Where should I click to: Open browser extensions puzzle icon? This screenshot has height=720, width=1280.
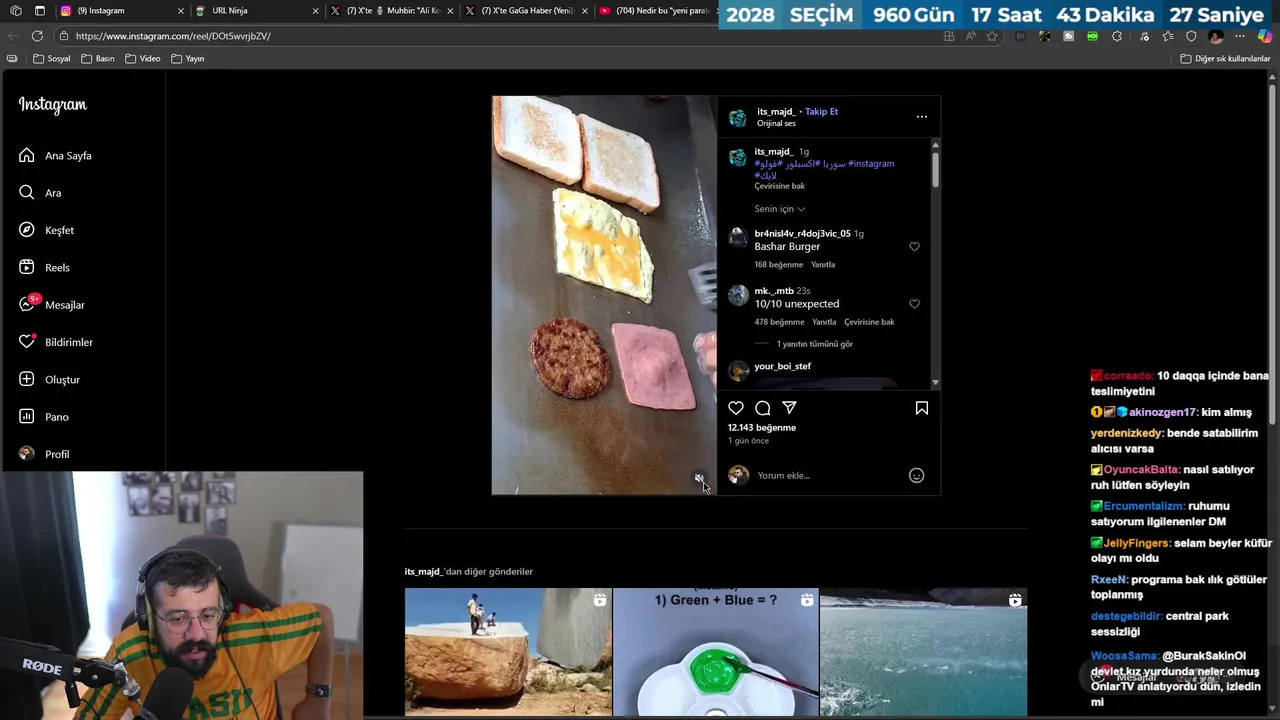click(x=1117, y=36)
